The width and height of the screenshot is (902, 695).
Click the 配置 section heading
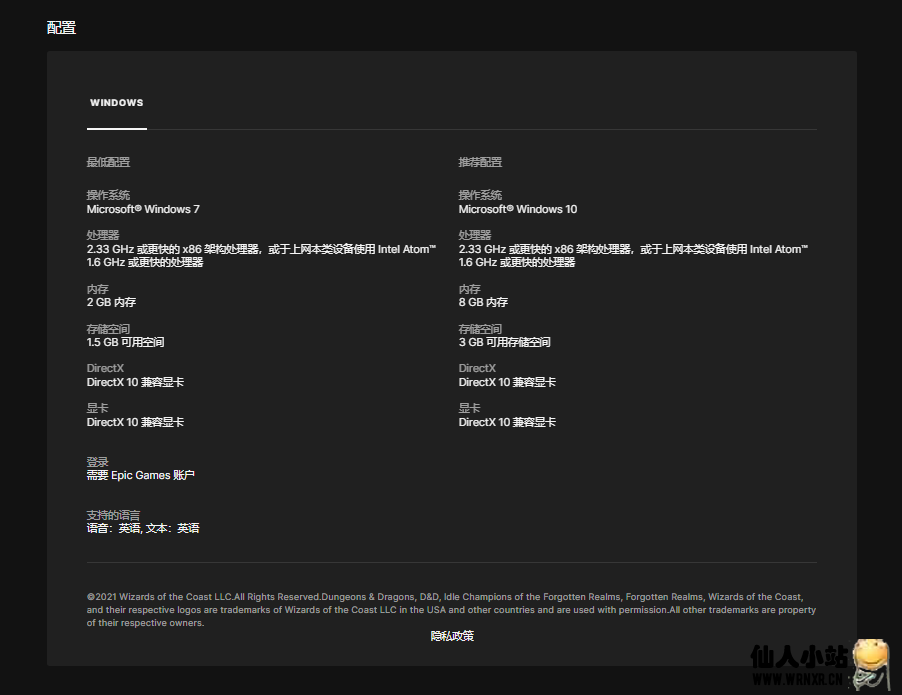(x=61, y=28)
